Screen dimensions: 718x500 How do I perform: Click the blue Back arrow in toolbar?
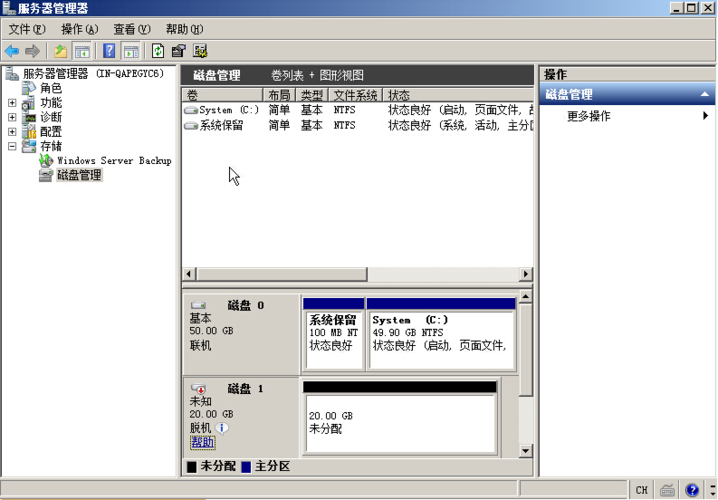click(x=12, y=51)
